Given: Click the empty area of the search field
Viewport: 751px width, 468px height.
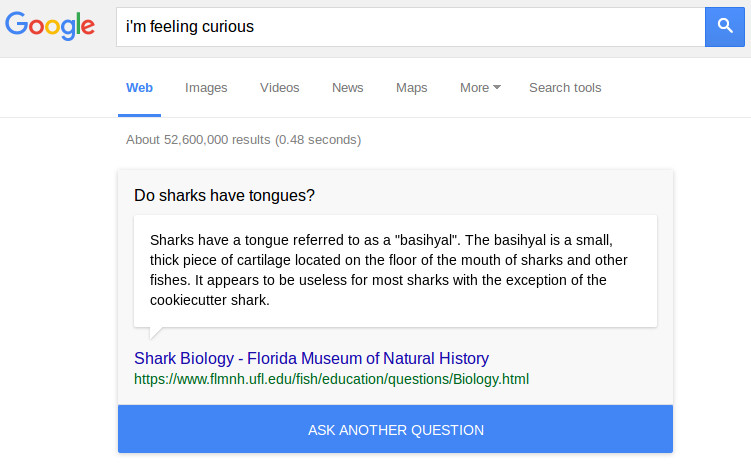Looking at the screenshot, I should (479, 27).
